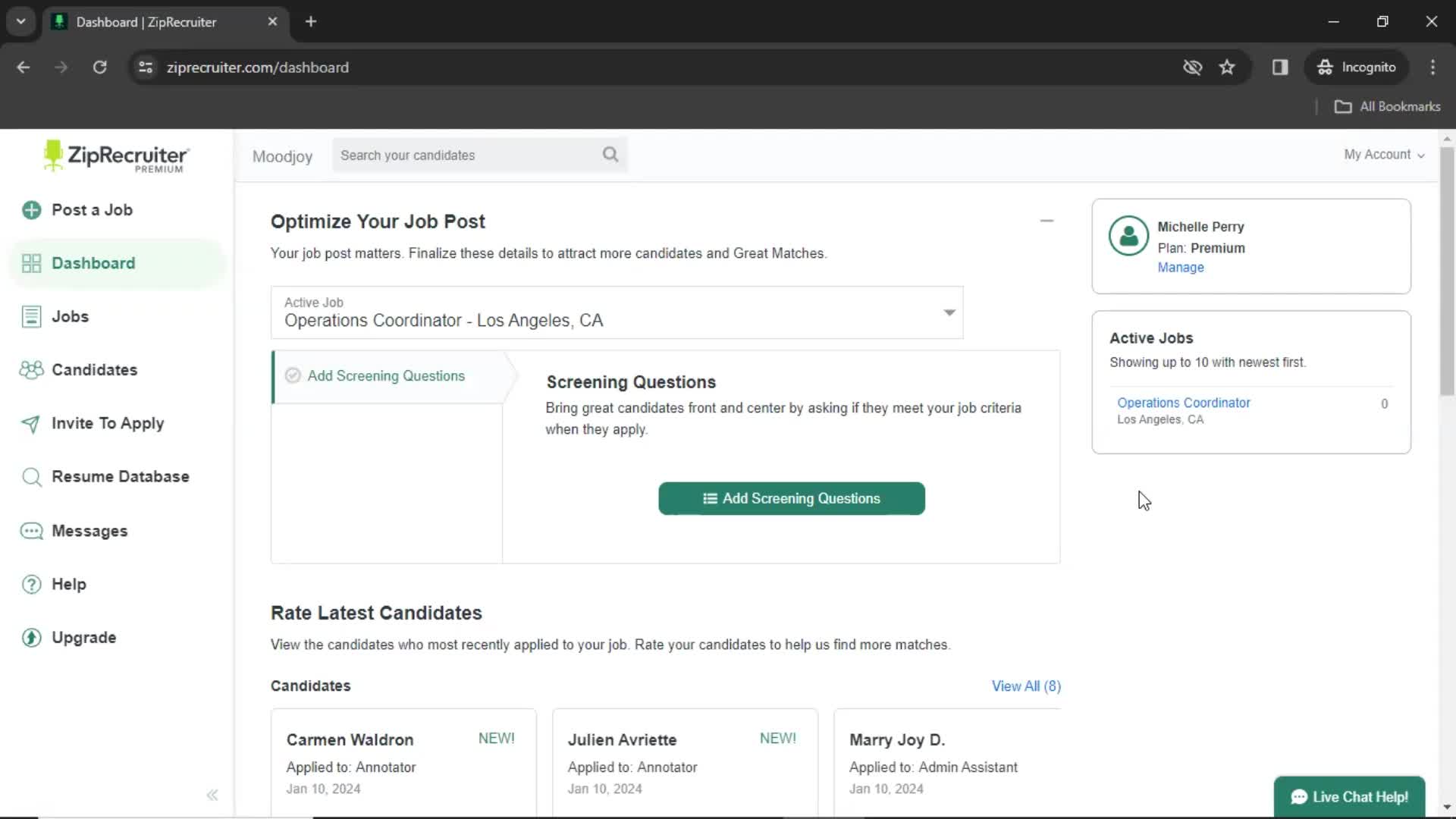Viewport: 1456px width, 819px height.
Task: Toggle sidebar collapse arrow
Action: point(212,794)
